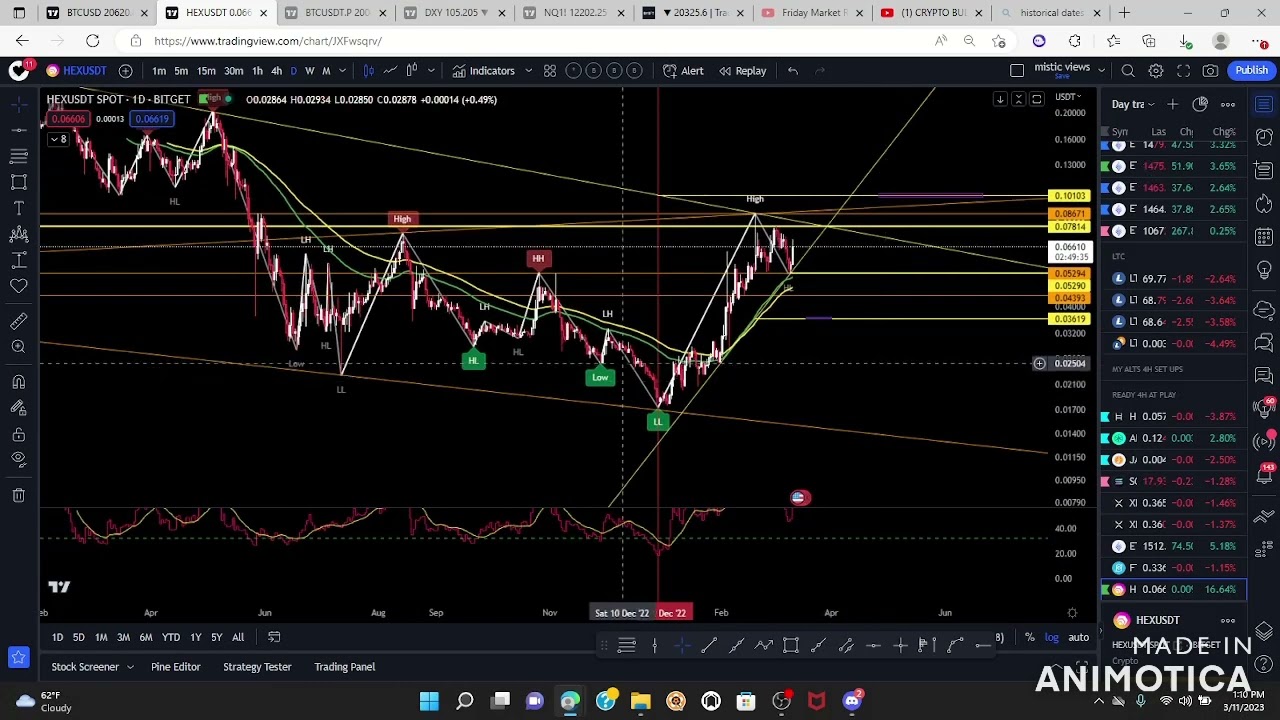
Task: Toggle auto scale
Action: tap(1078, 637)
